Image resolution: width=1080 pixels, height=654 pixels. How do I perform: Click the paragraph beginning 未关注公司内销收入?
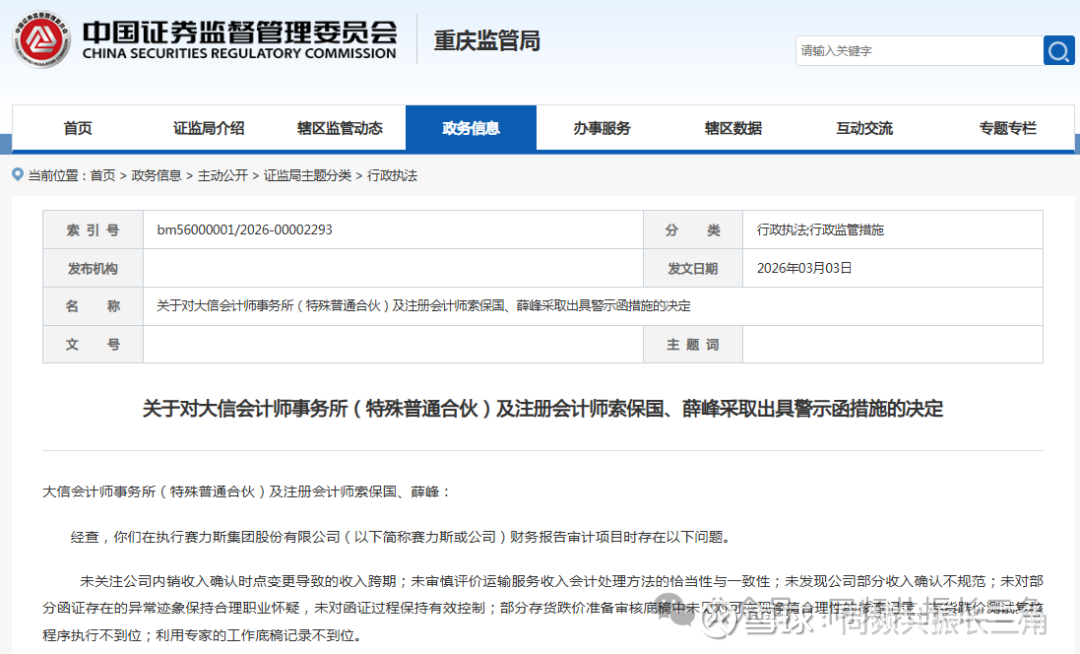(x=543, y=608)
